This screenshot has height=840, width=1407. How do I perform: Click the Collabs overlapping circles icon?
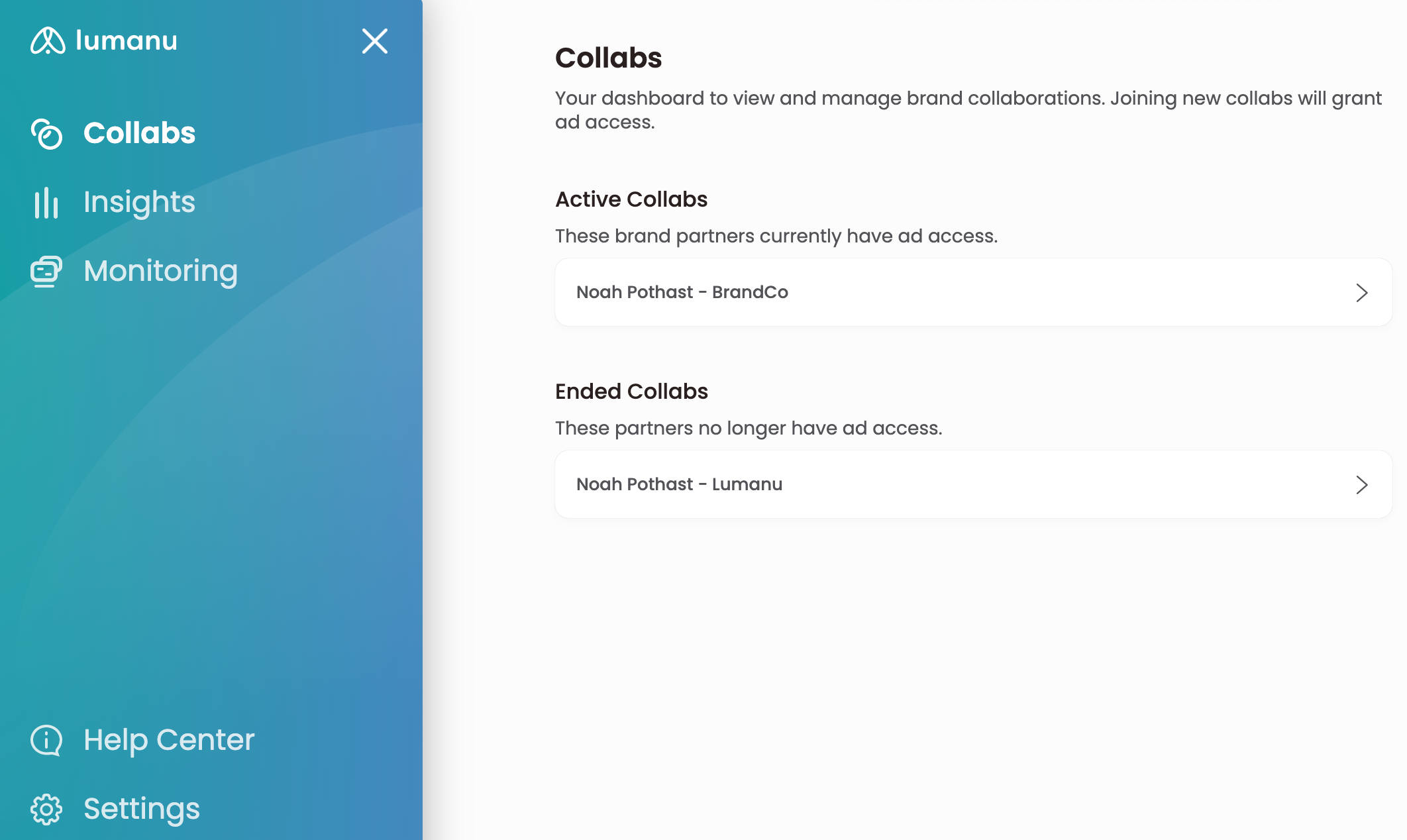click(46, 134)
